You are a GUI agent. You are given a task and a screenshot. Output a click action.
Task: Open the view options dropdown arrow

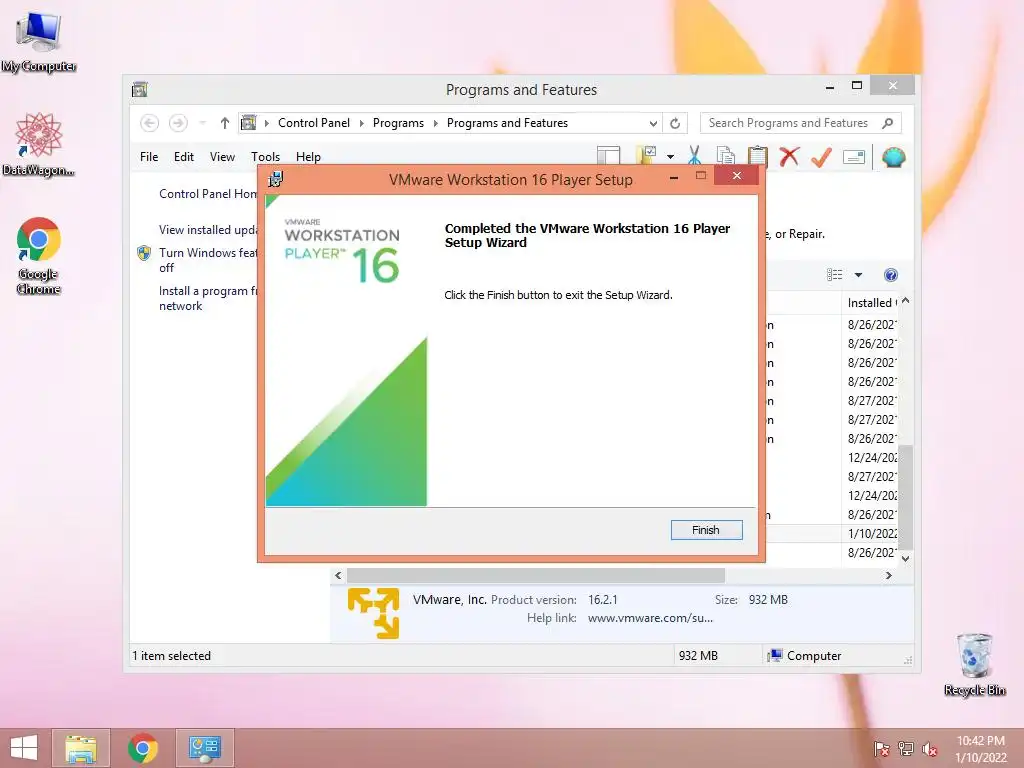858,275
